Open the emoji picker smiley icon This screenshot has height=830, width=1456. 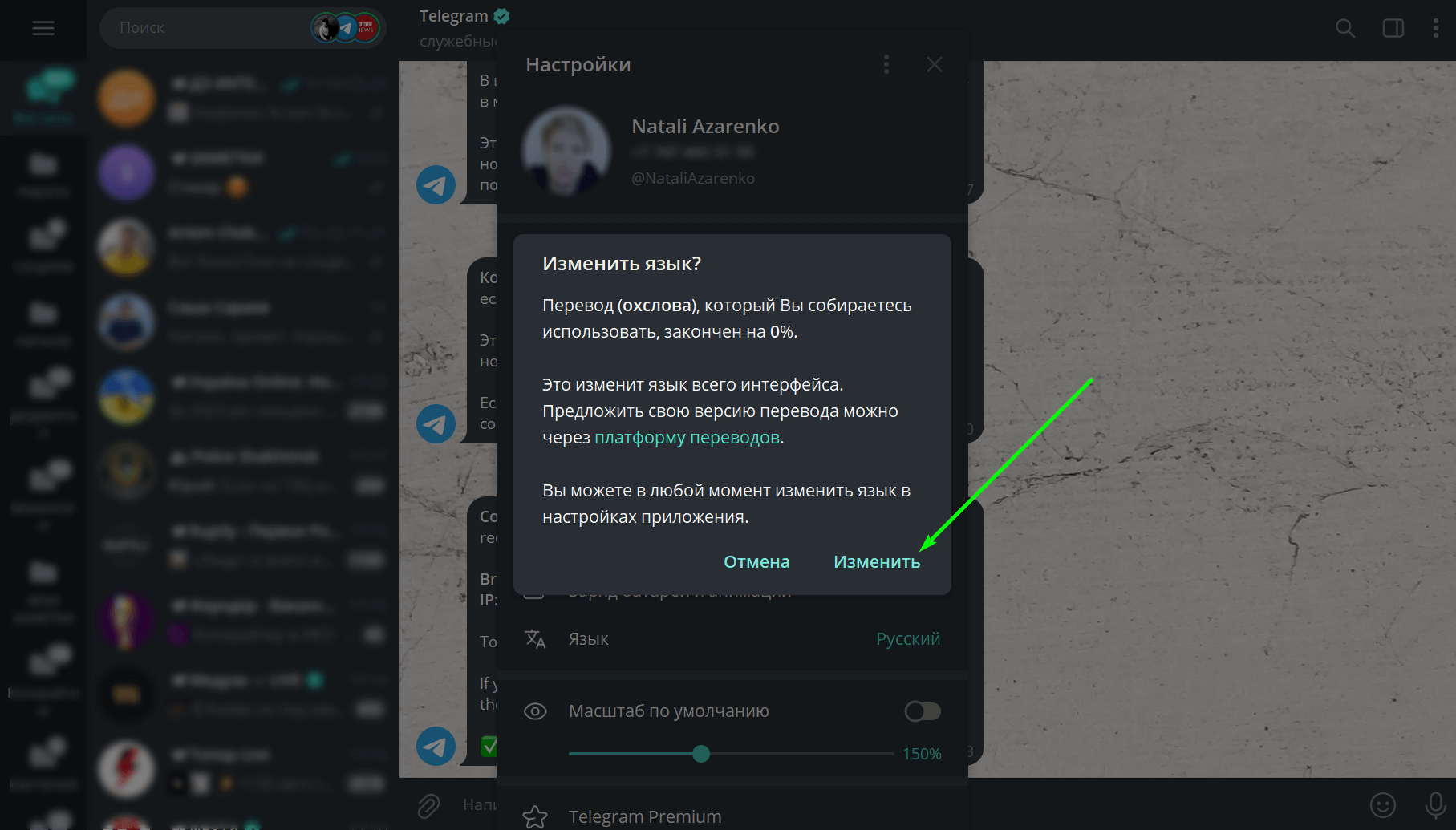(x=1383, y=805)
